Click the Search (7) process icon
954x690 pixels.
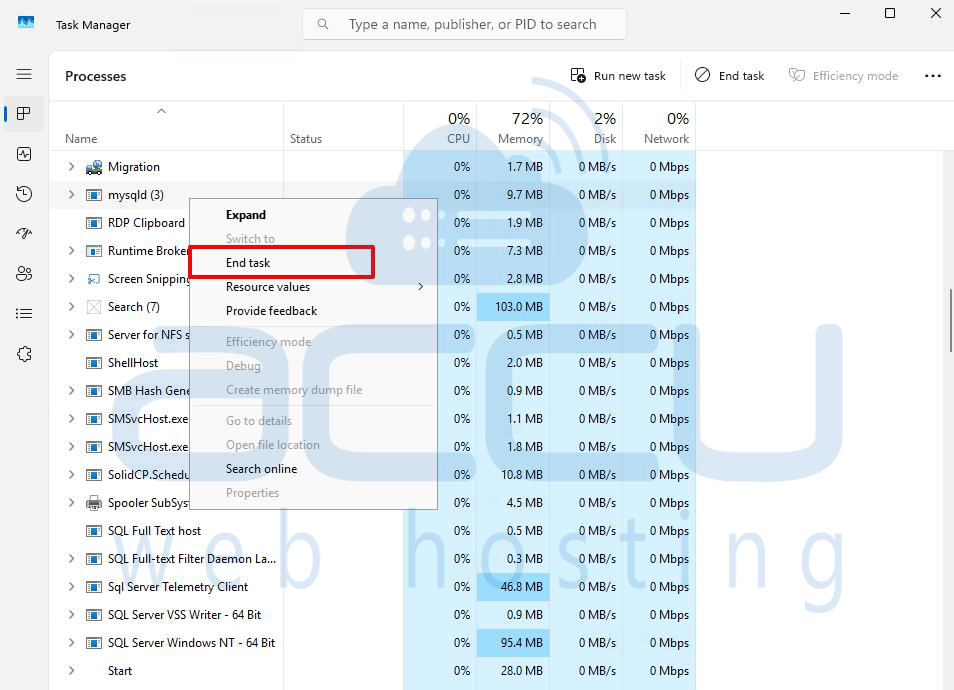point(94,307)
